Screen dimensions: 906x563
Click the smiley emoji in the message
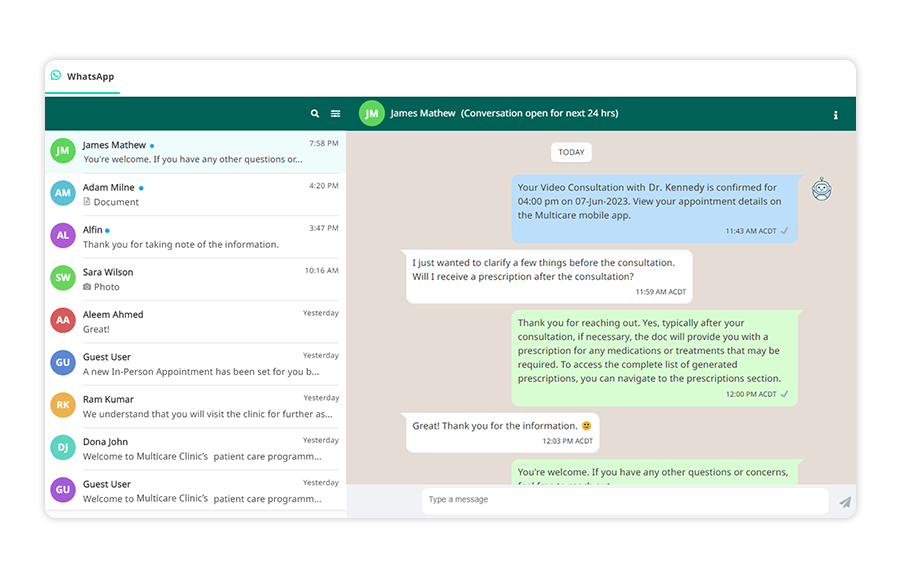pos(586,425)
